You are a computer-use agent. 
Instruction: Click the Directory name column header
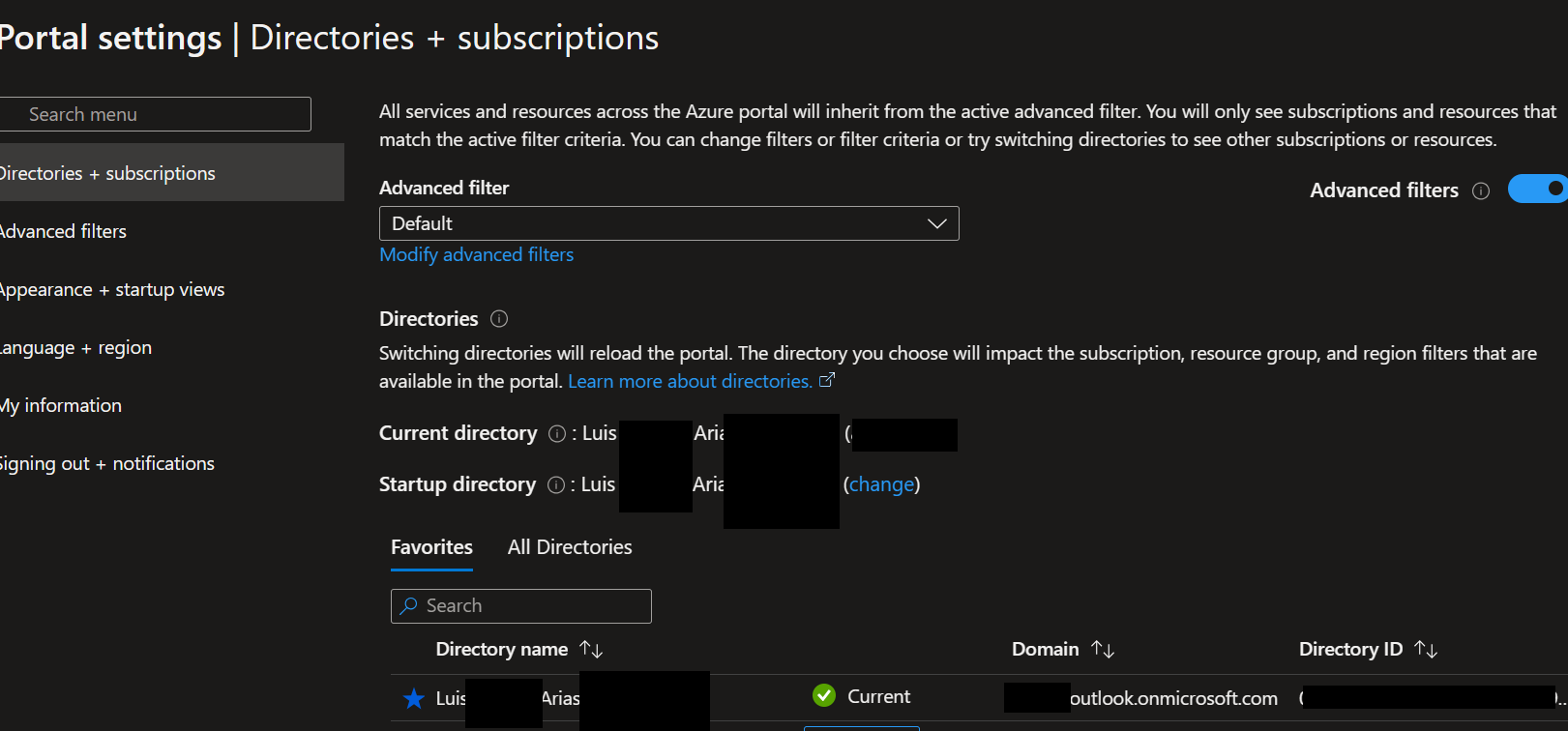pos(502,649)
